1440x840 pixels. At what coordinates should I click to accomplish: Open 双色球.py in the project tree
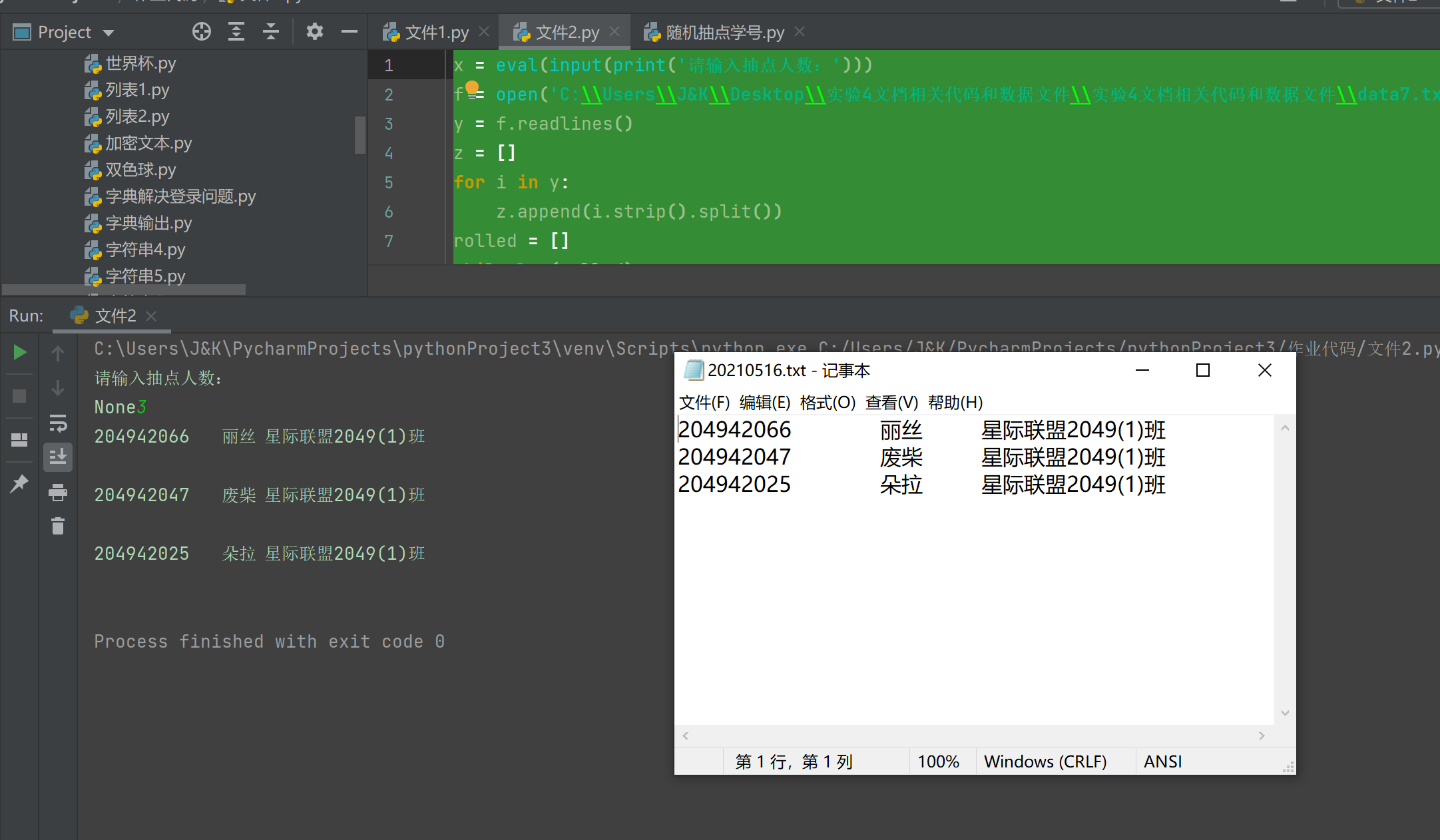[140, 170]
